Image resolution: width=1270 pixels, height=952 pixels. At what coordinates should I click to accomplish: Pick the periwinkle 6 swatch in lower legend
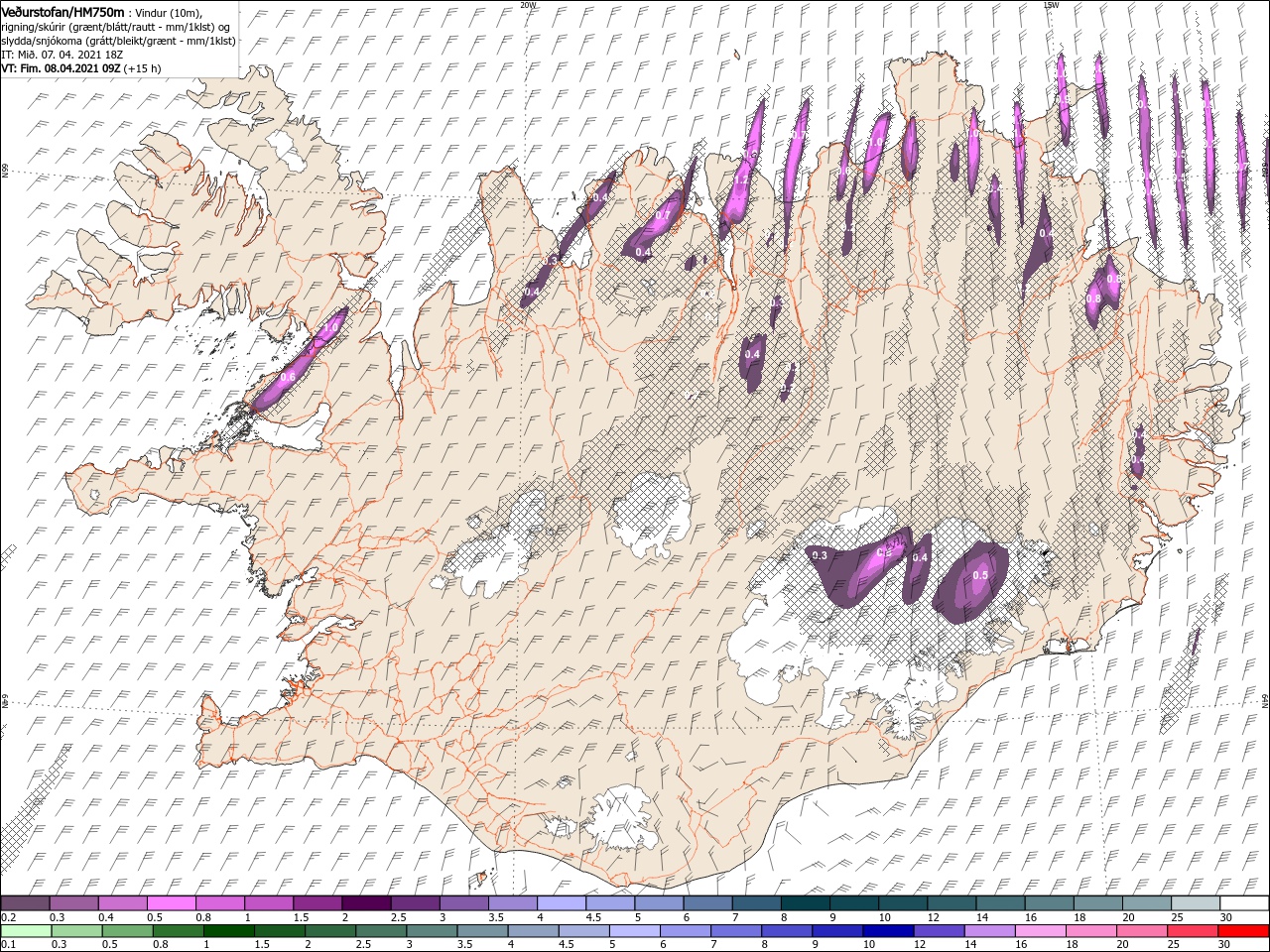tap(684, 931)
